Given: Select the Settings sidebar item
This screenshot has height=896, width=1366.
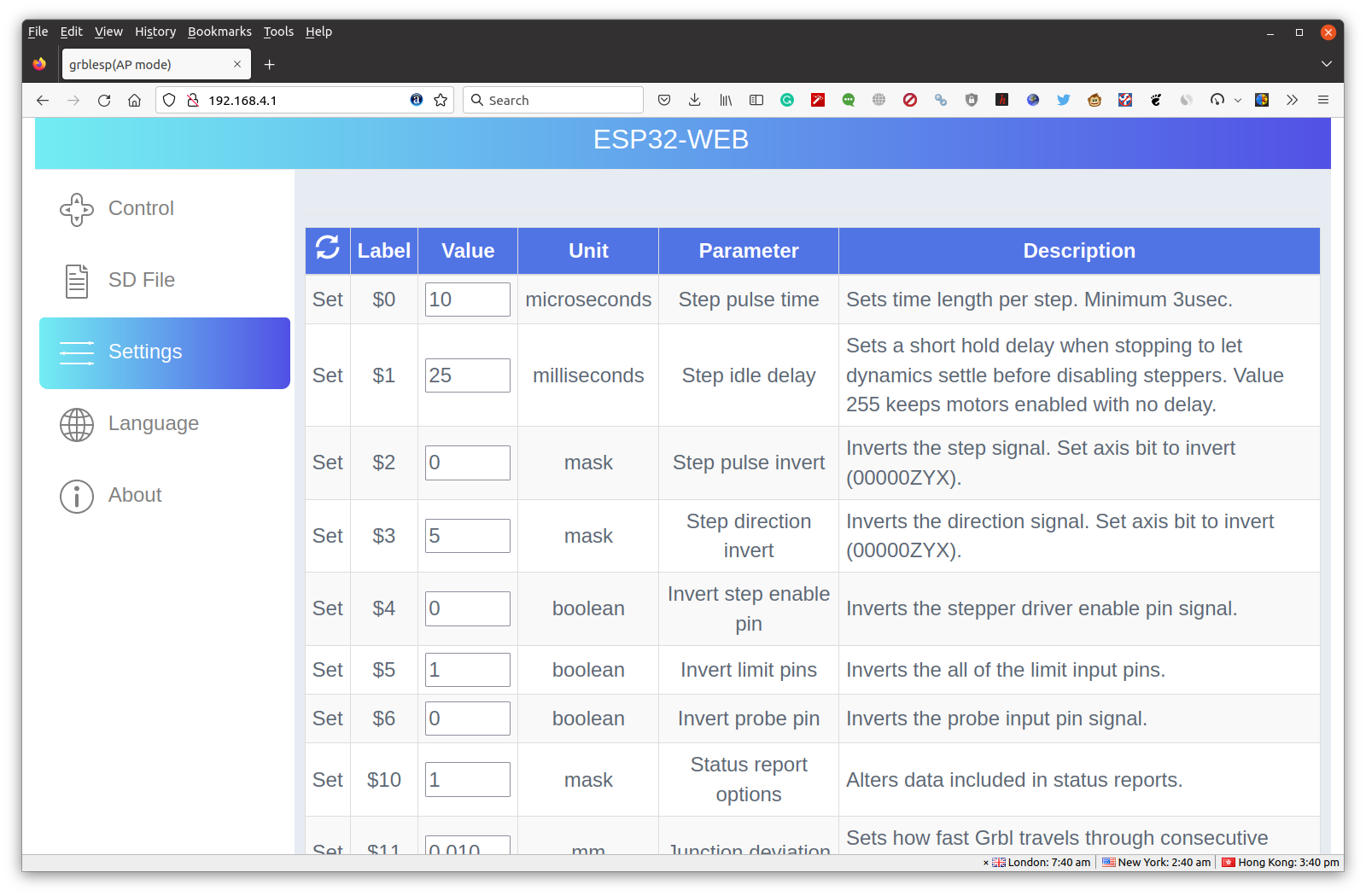Looking at the screenshot, I should tap(165, 353).
